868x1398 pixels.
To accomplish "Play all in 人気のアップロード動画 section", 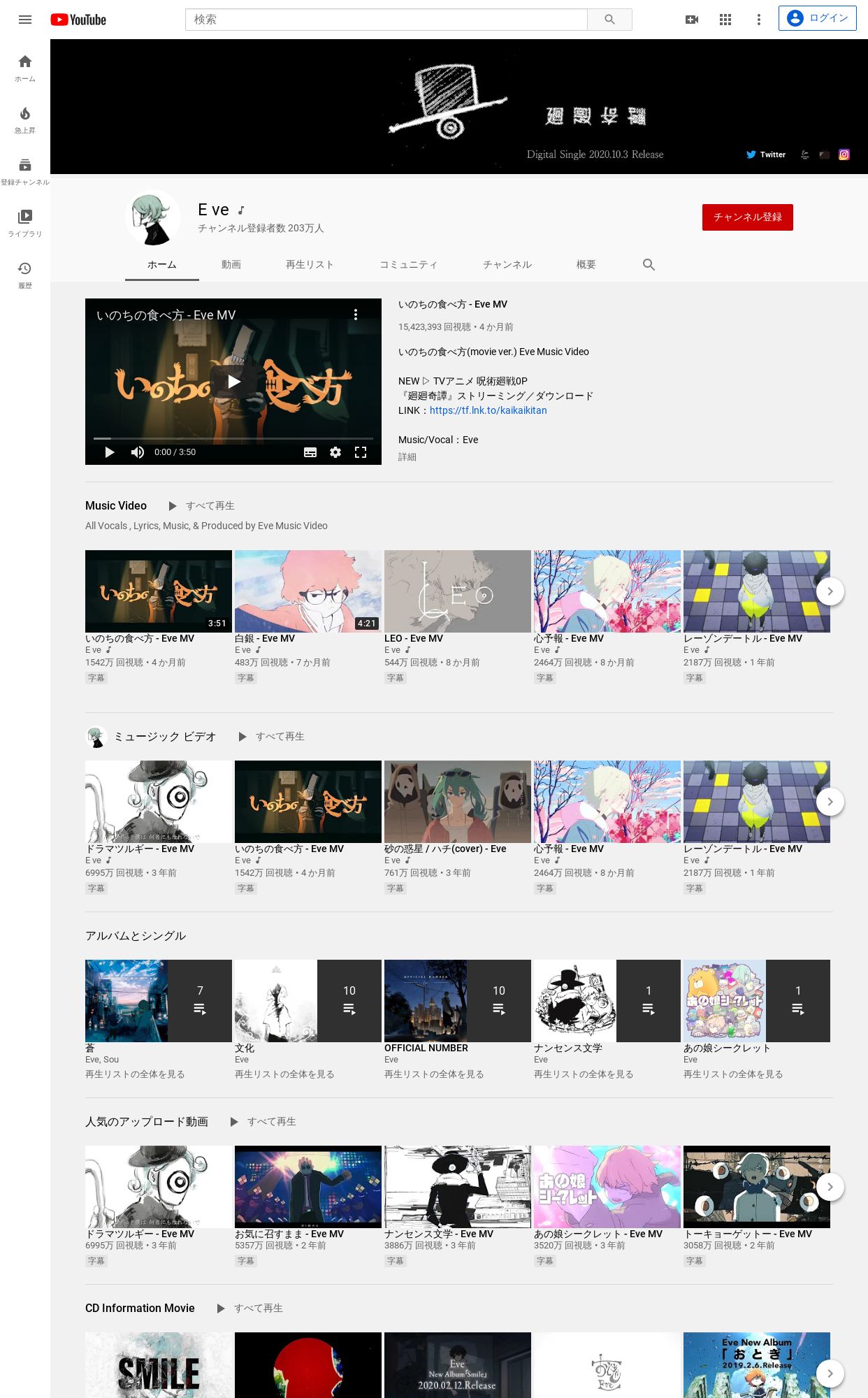I will [263, 1121].
